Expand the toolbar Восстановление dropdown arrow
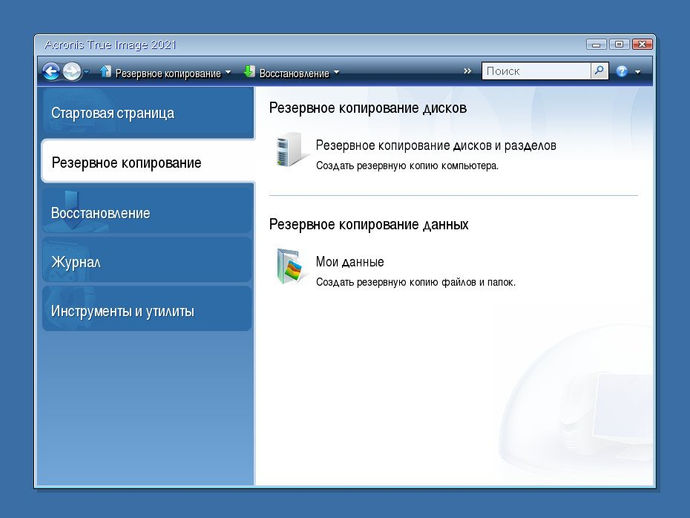 (x=337, y=72)
